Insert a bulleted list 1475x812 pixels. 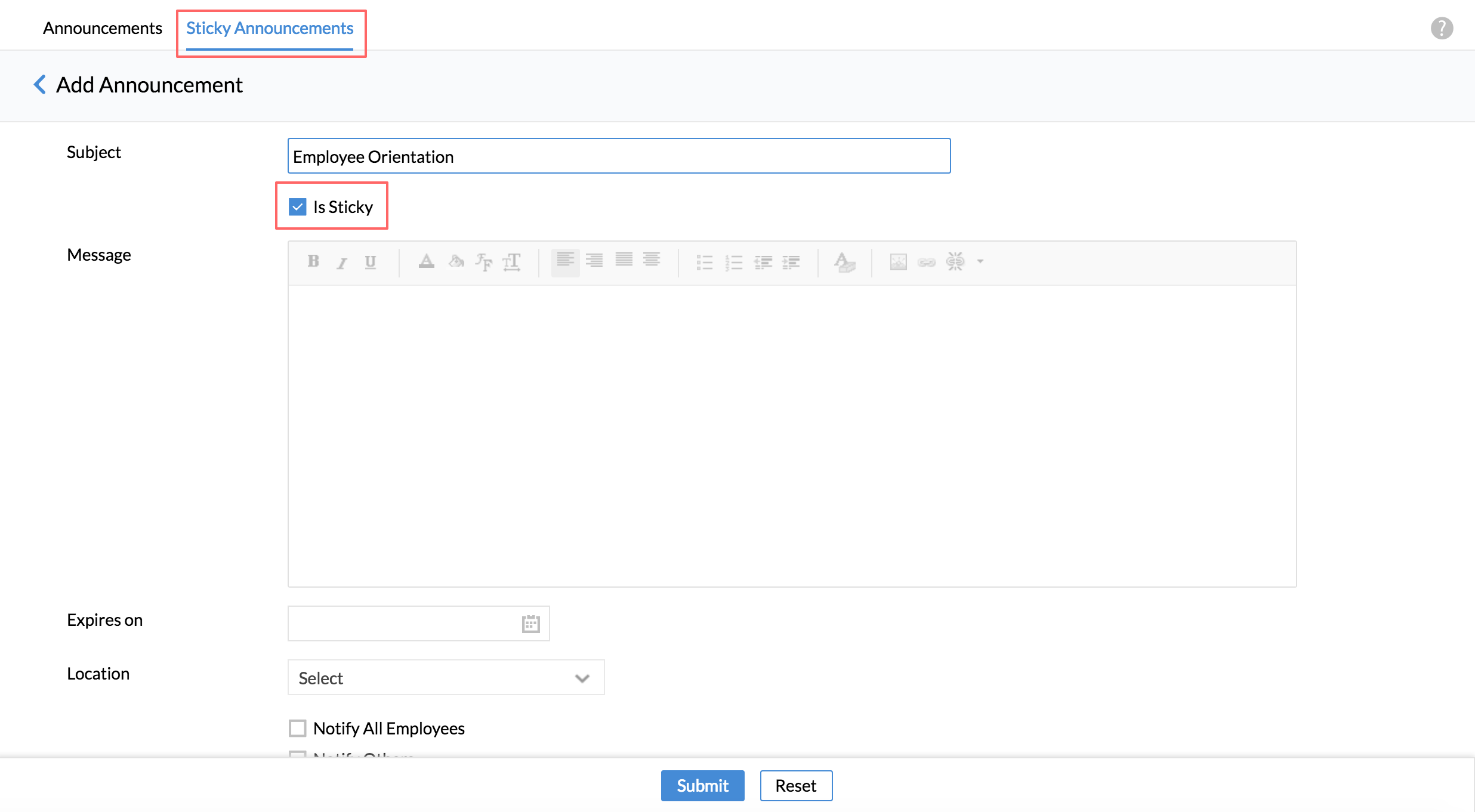pos(704,263)
